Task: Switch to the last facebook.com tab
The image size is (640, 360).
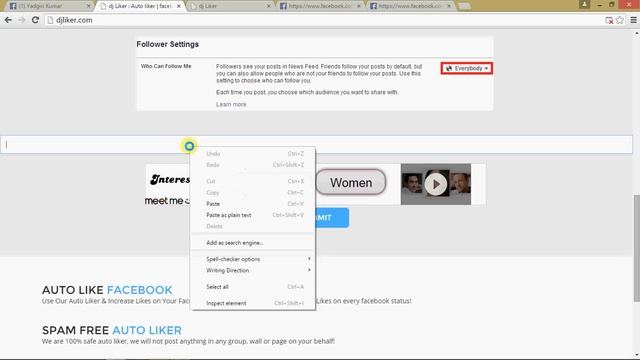Action: [411, 6]
